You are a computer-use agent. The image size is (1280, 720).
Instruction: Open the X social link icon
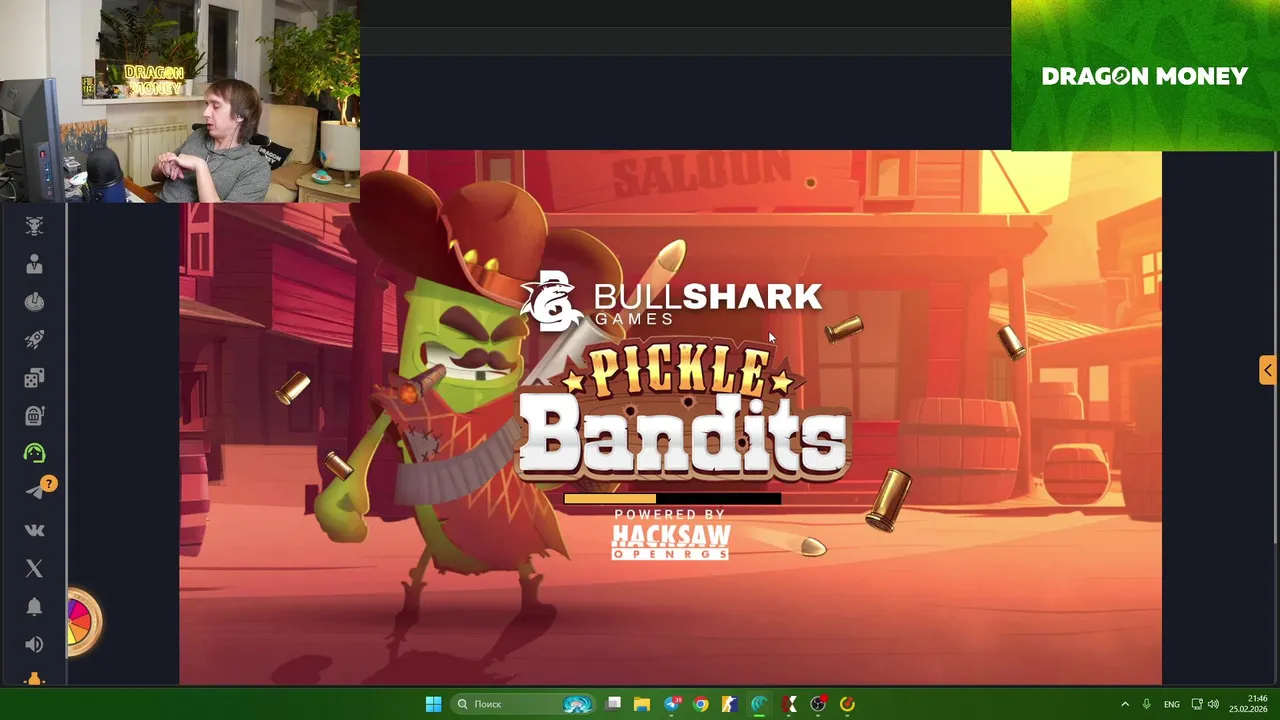(34, 569)
